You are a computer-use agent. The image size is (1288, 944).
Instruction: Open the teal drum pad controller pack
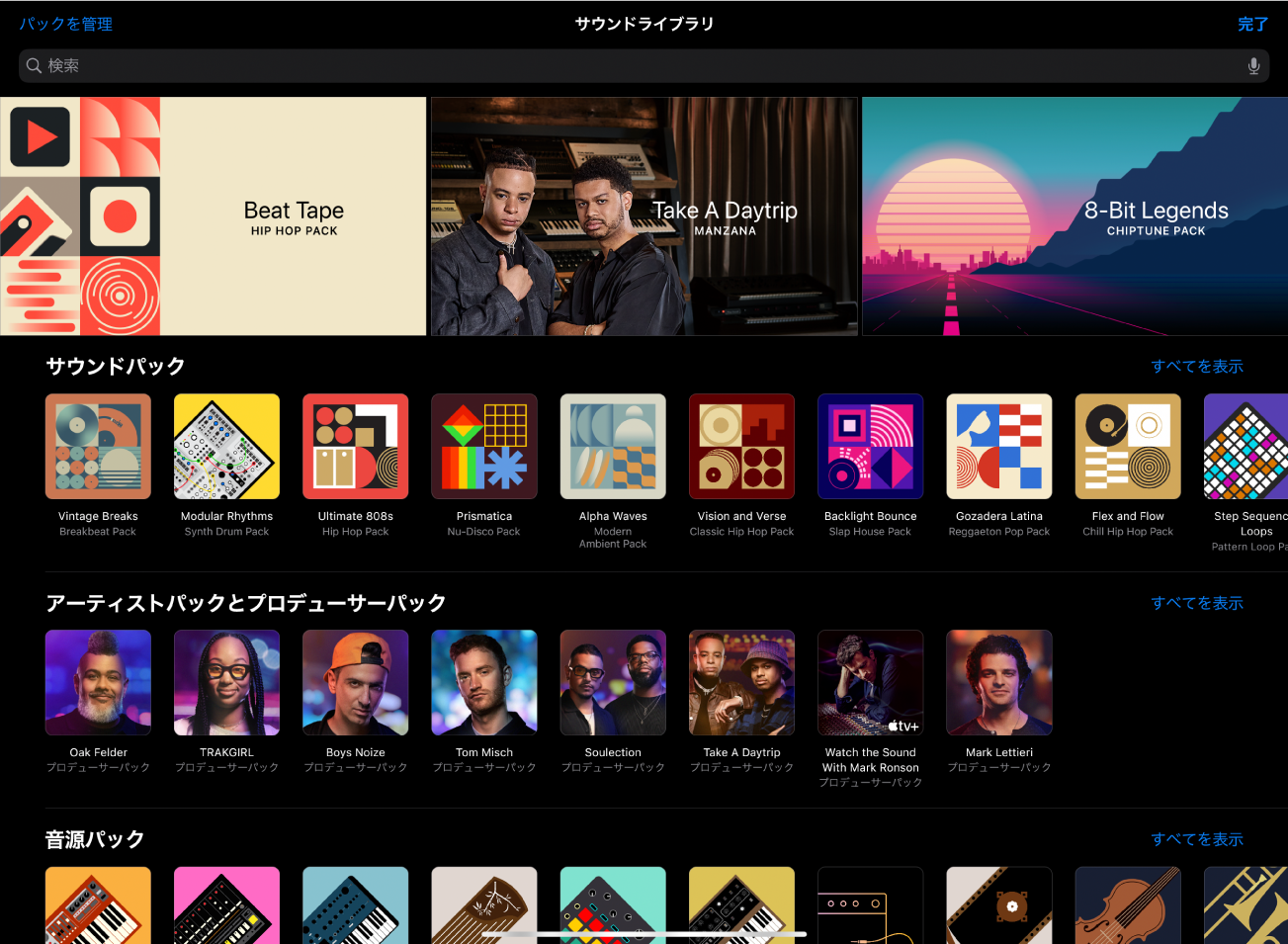click(x=613, y=905)
